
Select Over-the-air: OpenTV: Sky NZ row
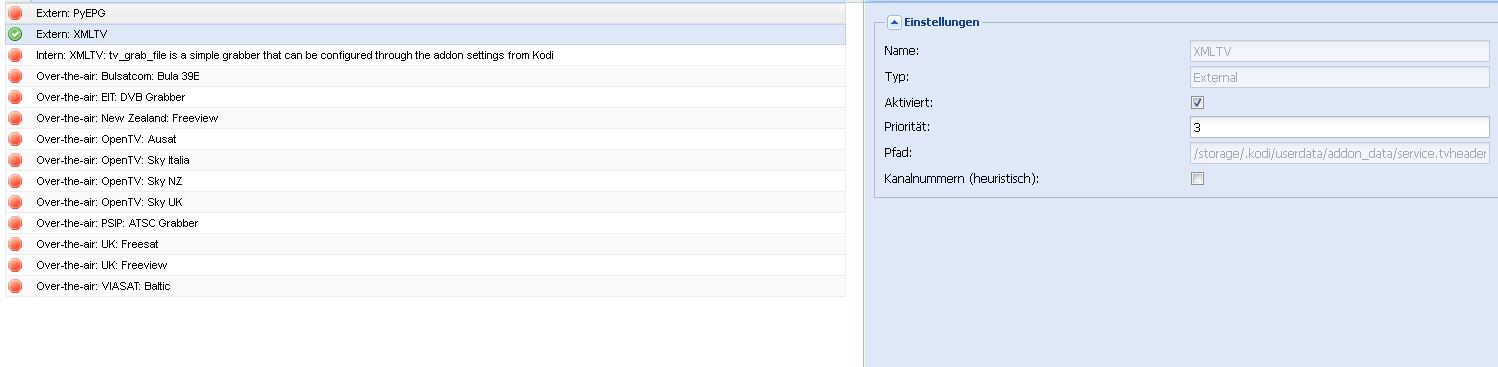point(425,181)
